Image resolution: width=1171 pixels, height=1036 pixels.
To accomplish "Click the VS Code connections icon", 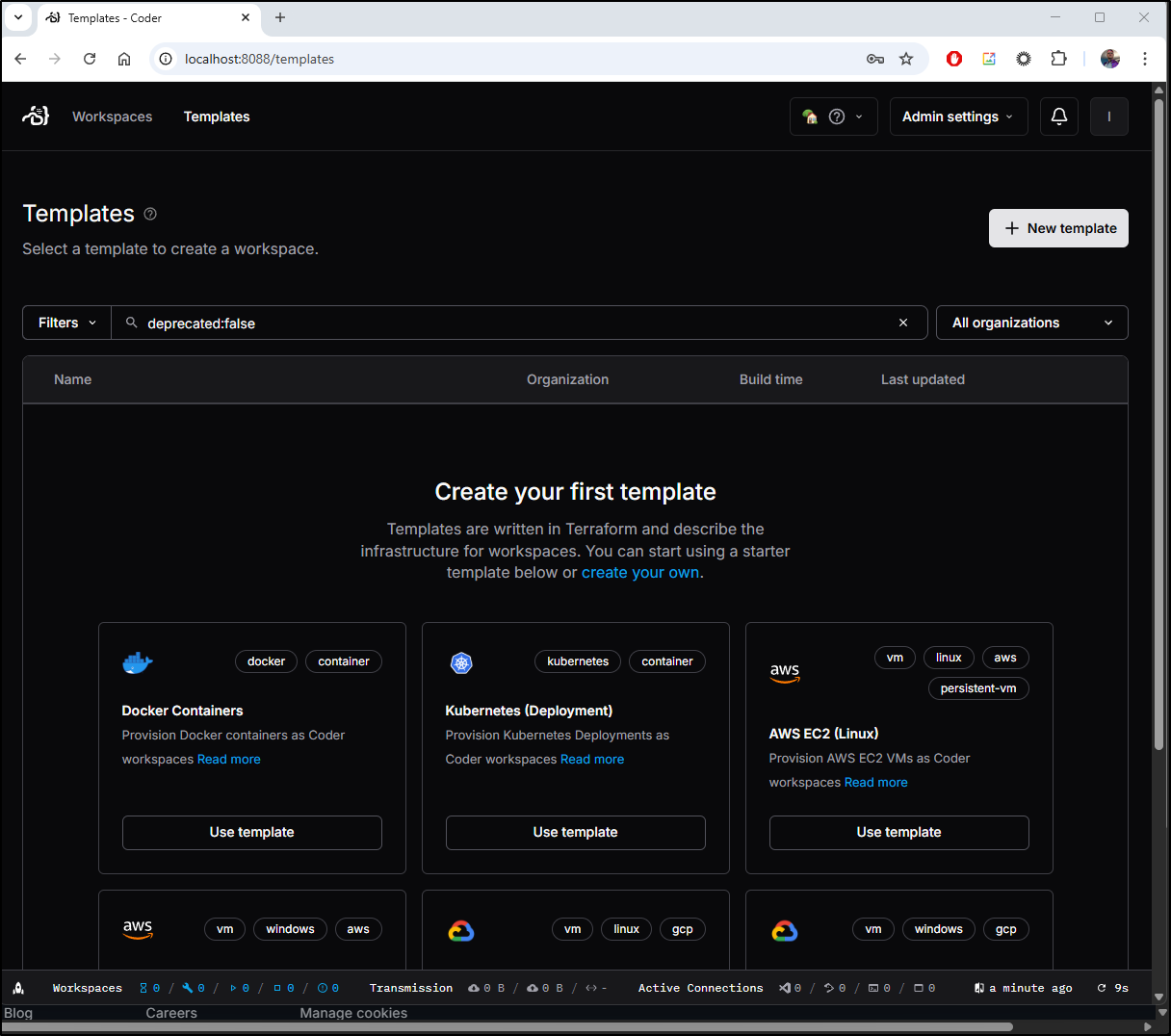I will tap(785, 988).
